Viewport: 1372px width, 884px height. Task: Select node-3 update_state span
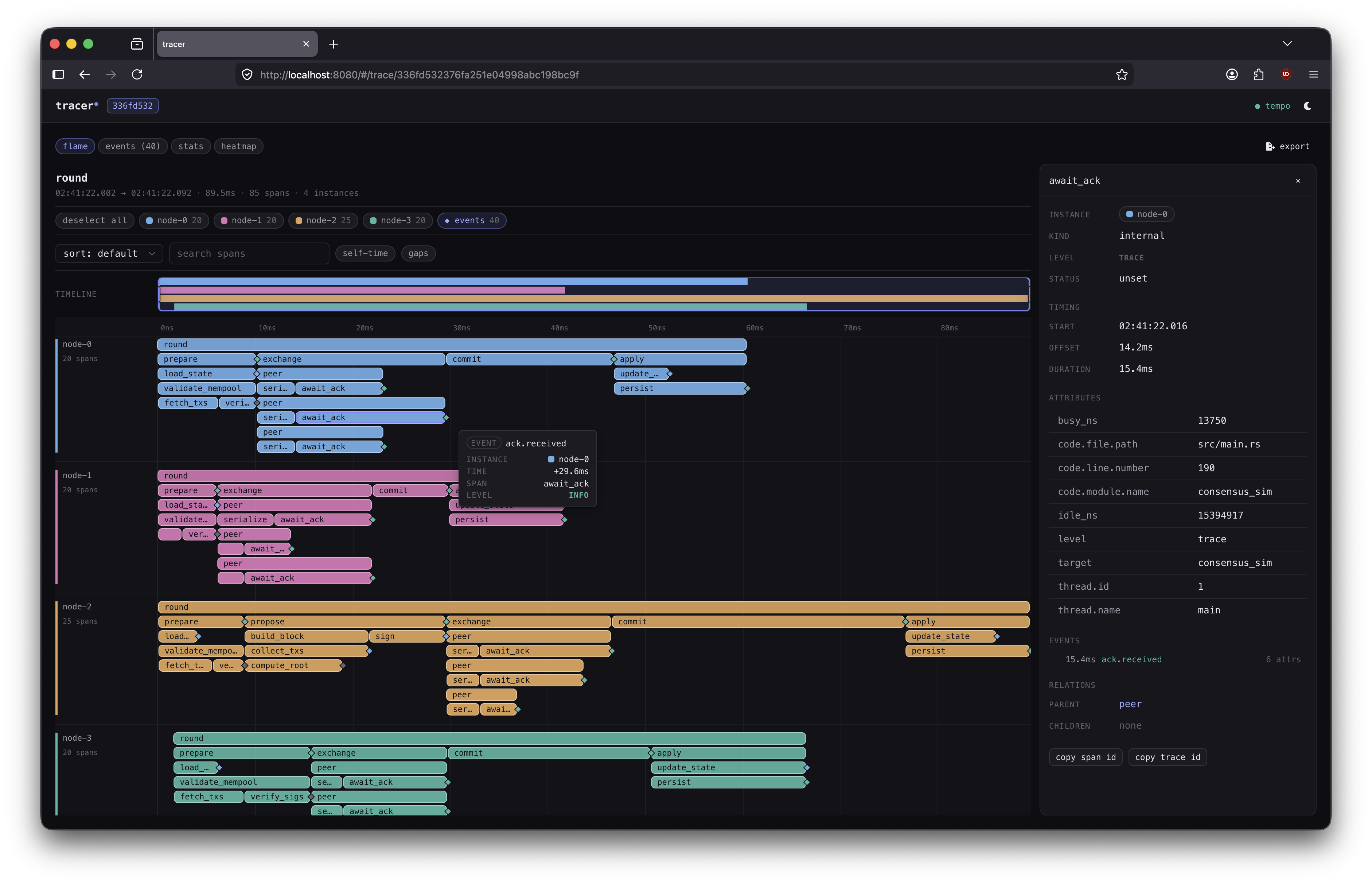pos(728,767)
